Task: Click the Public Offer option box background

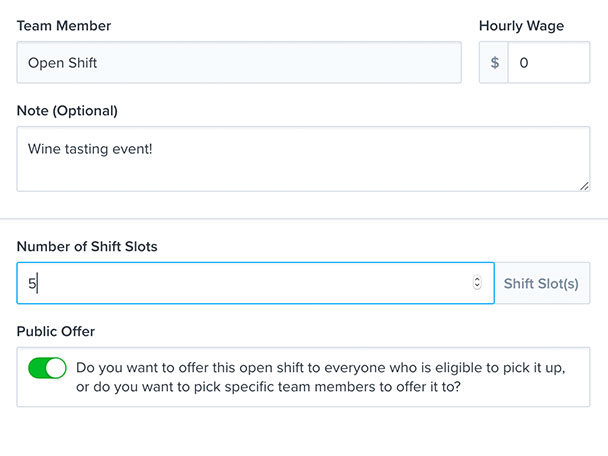Action: [x=303, y=377]
